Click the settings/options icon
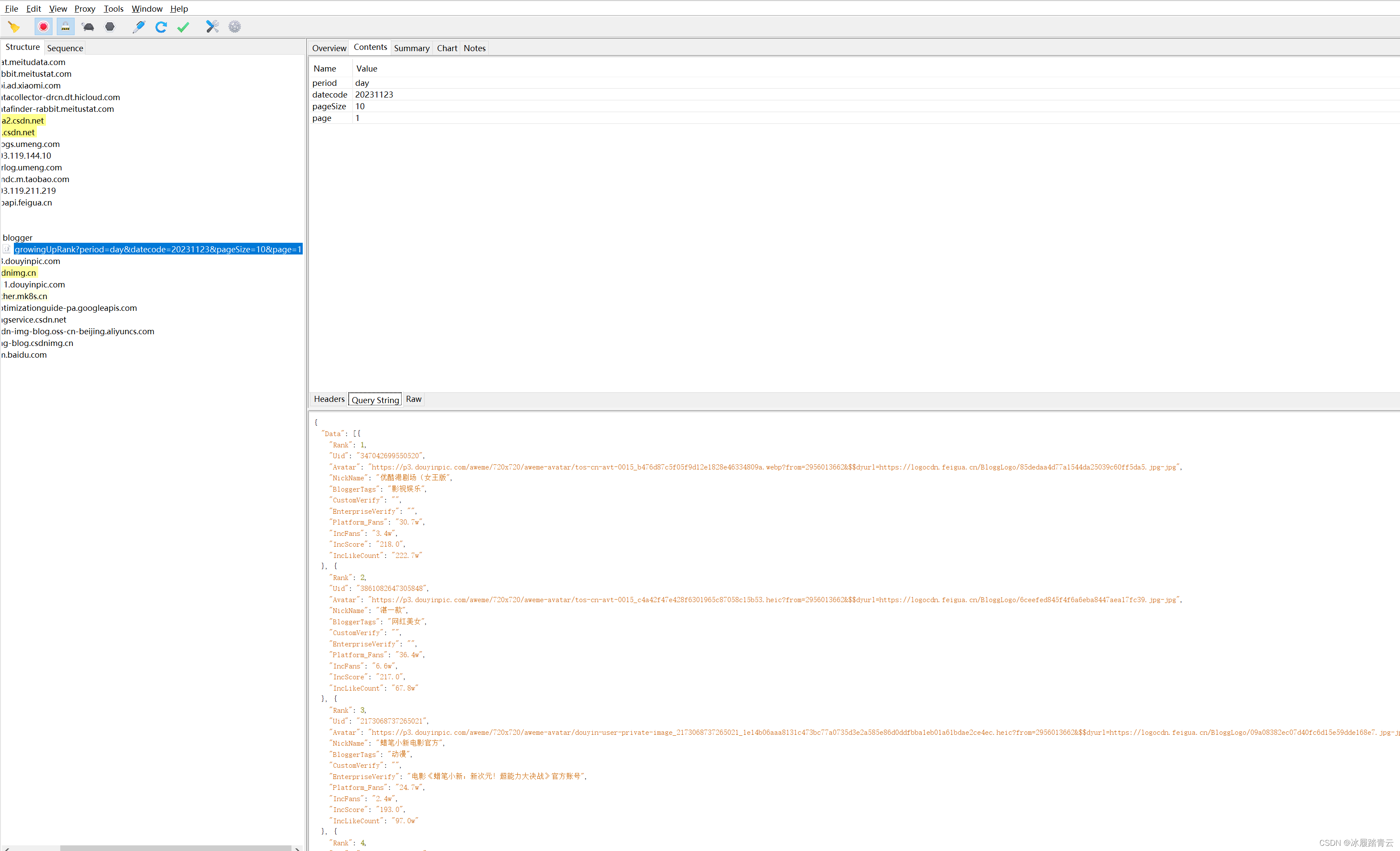Screen dimensions: 1400x851 [x=234, y=26]
